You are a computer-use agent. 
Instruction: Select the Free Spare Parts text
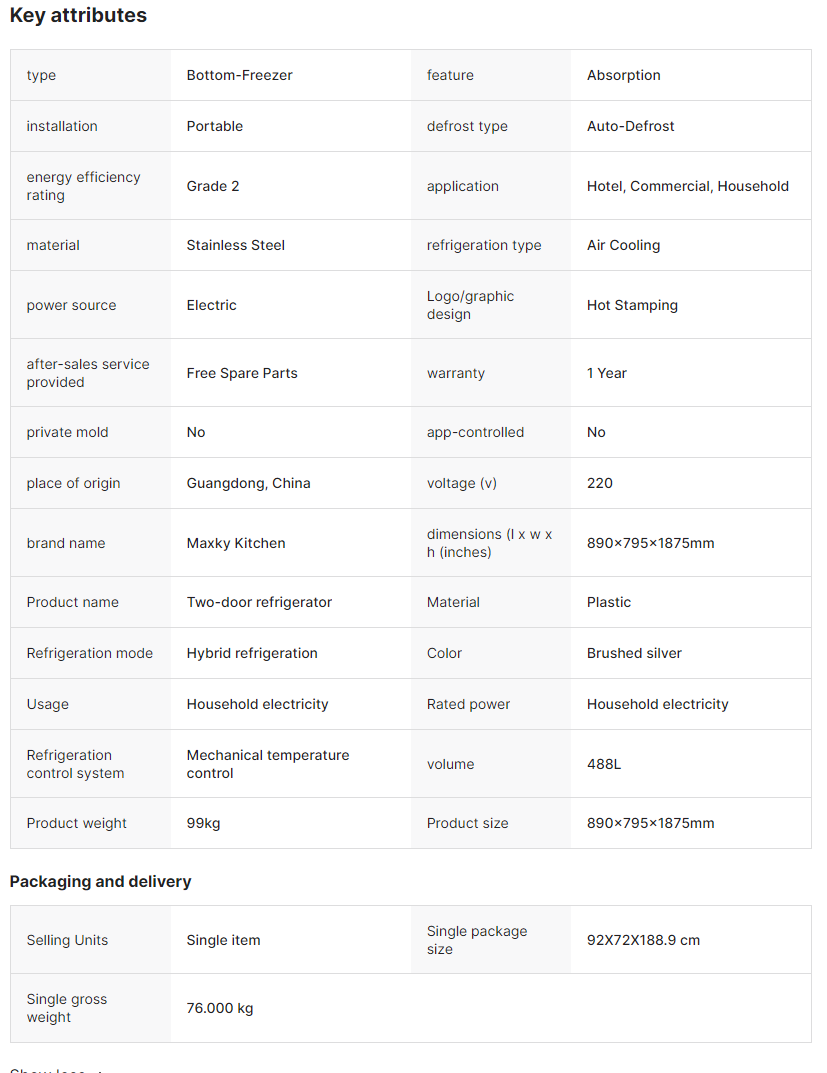[242, 373]
